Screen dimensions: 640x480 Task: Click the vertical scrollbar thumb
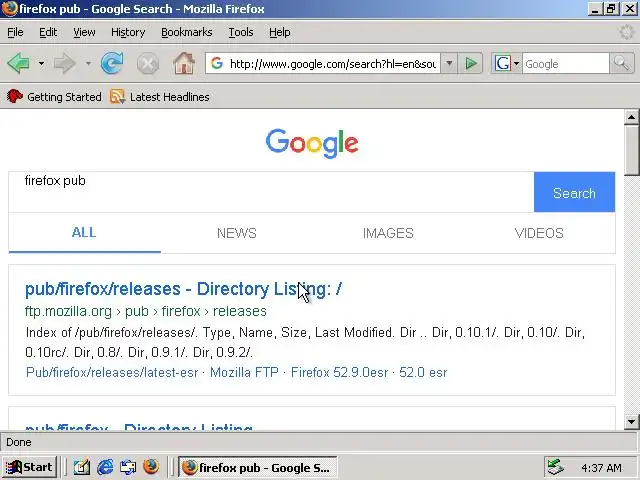point(631,150)
